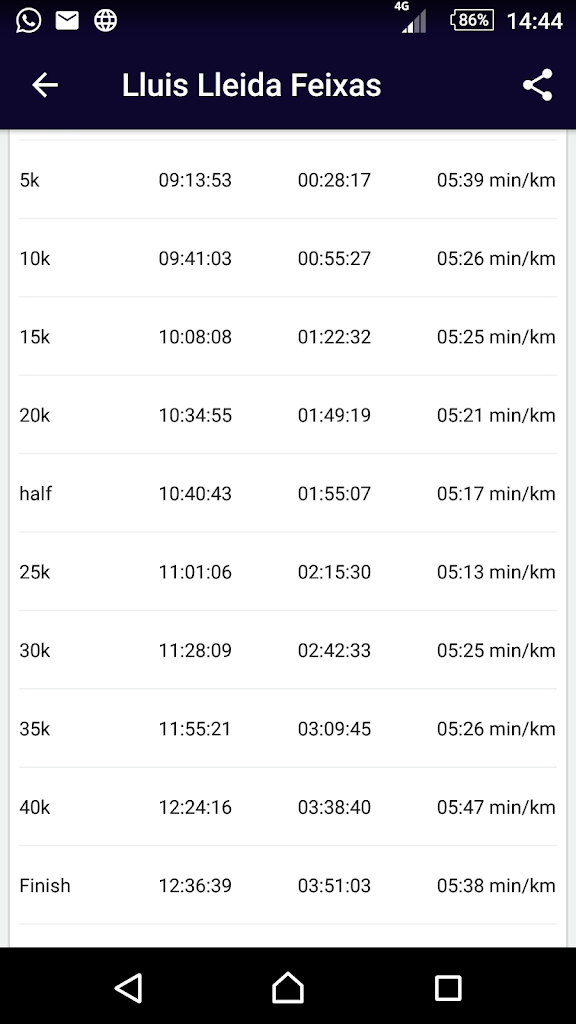The width and height of the screenshot is (576, 1024).
Task: Tap the Android back navigation button
Action: click(x=129, y=987)
